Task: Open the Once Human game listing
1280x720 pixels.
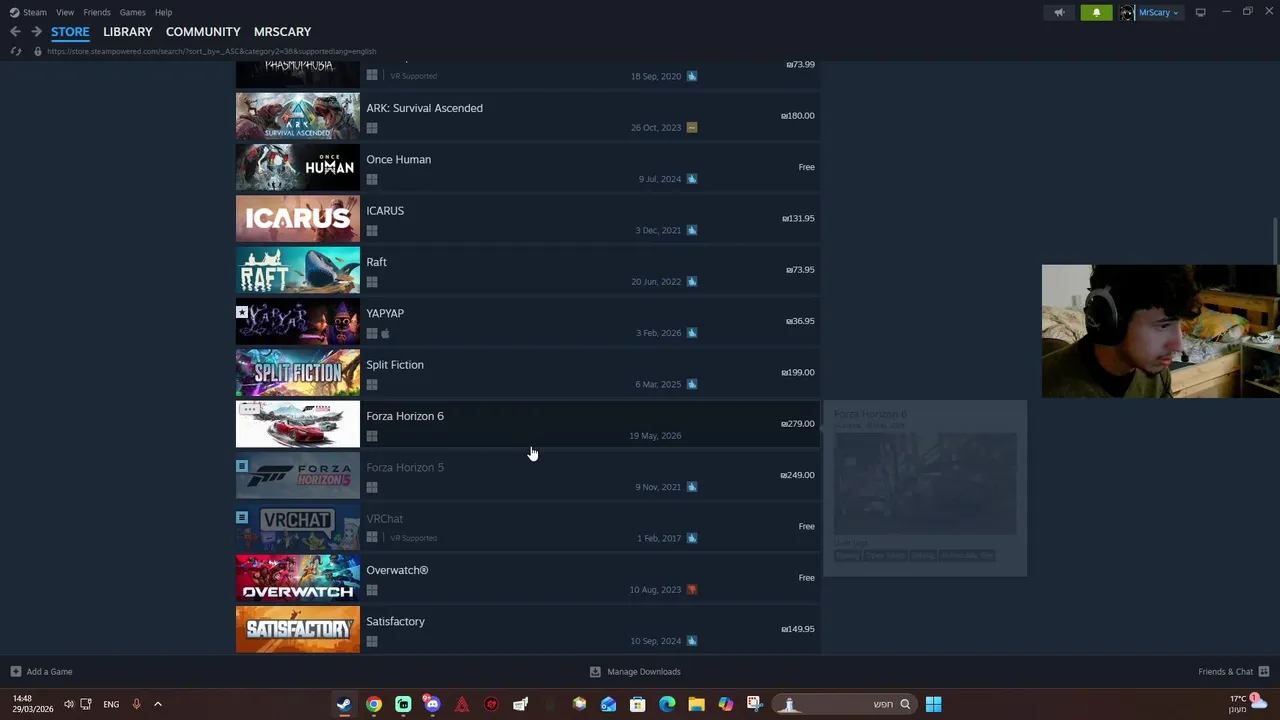Action: click(528, 167)
